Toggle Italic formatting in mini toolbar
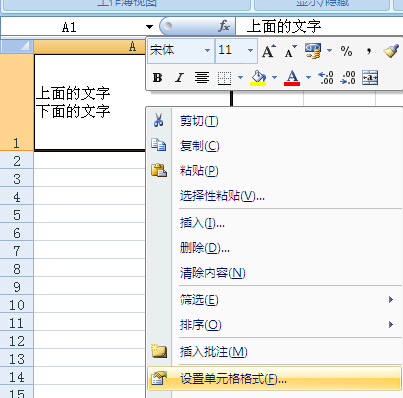 [179, 78]
